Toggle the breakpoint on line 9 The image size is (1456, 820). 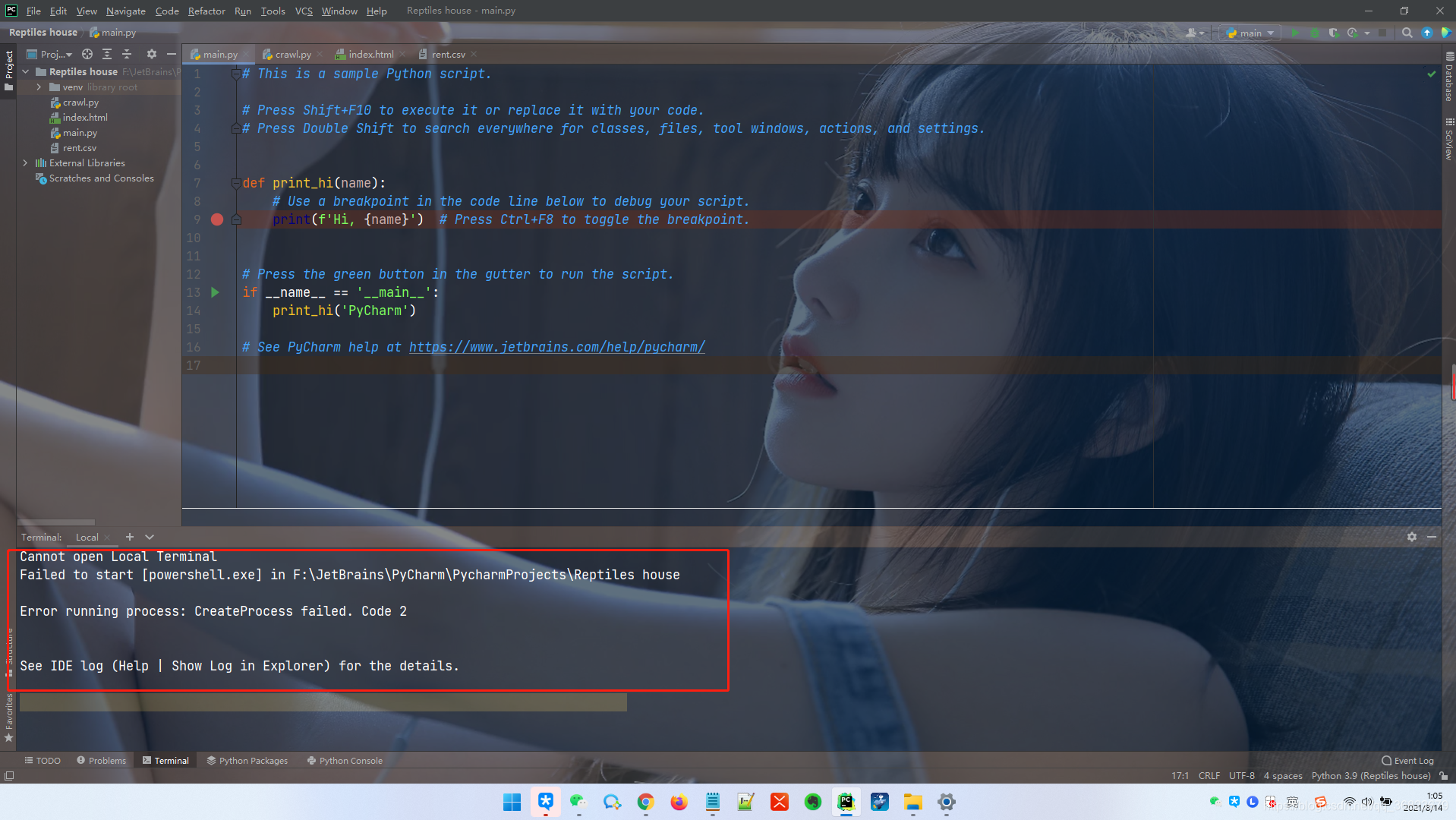tap(217, 219)
